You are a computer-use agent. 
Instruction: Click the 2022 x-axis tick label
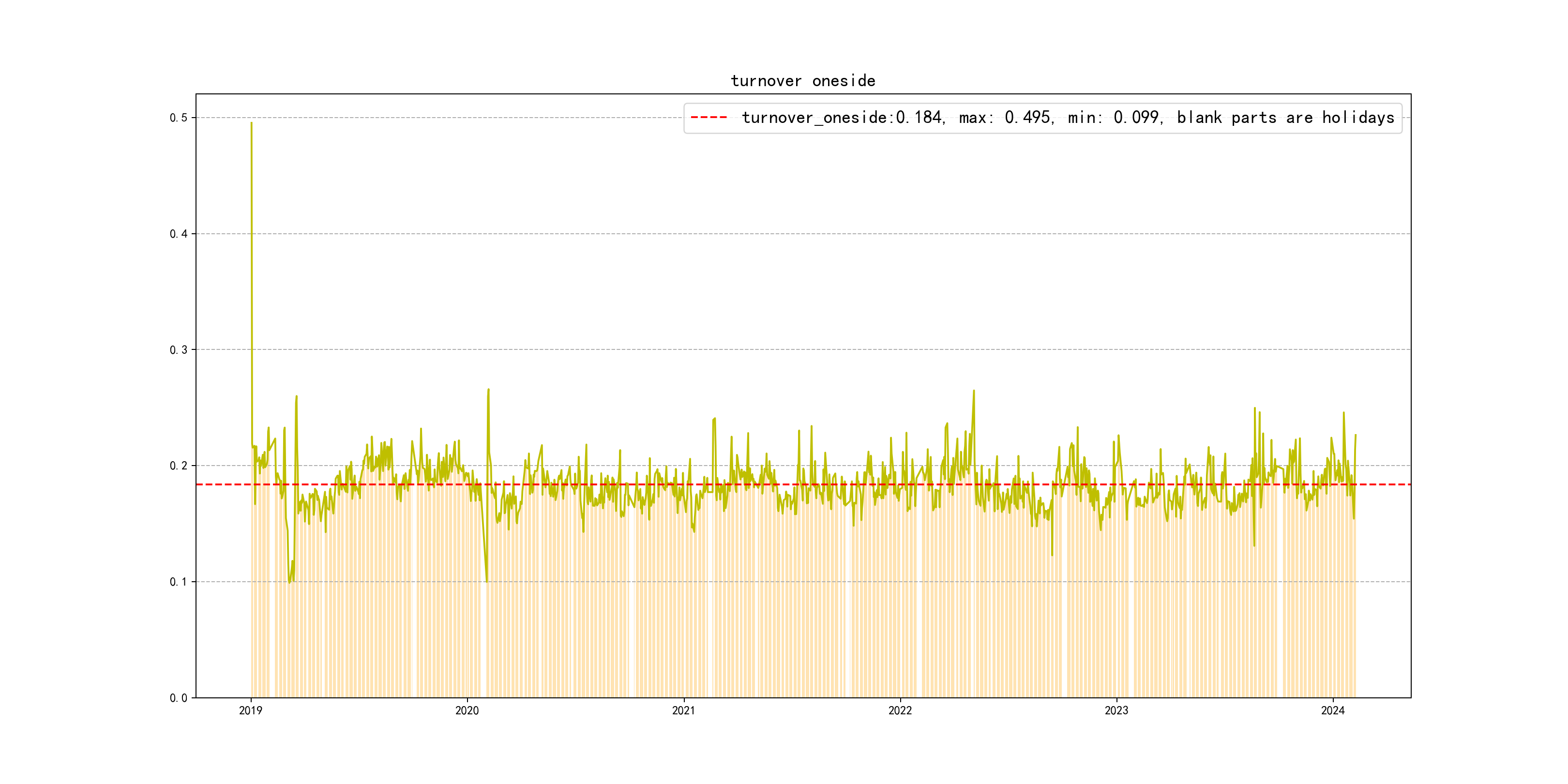click(x=900, y=710)
